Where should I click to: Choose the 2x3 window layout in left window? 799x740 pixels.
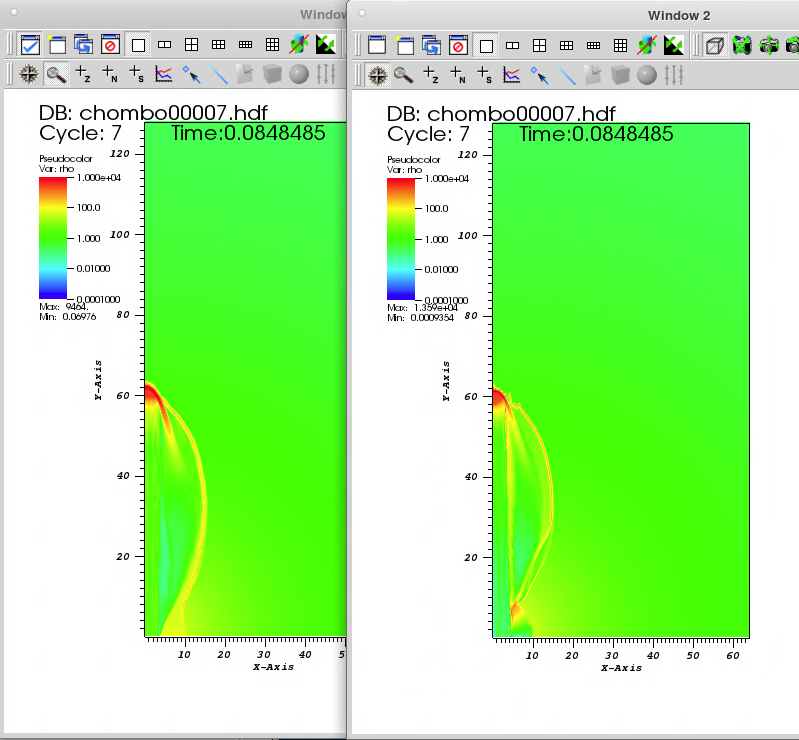point(219,45)
